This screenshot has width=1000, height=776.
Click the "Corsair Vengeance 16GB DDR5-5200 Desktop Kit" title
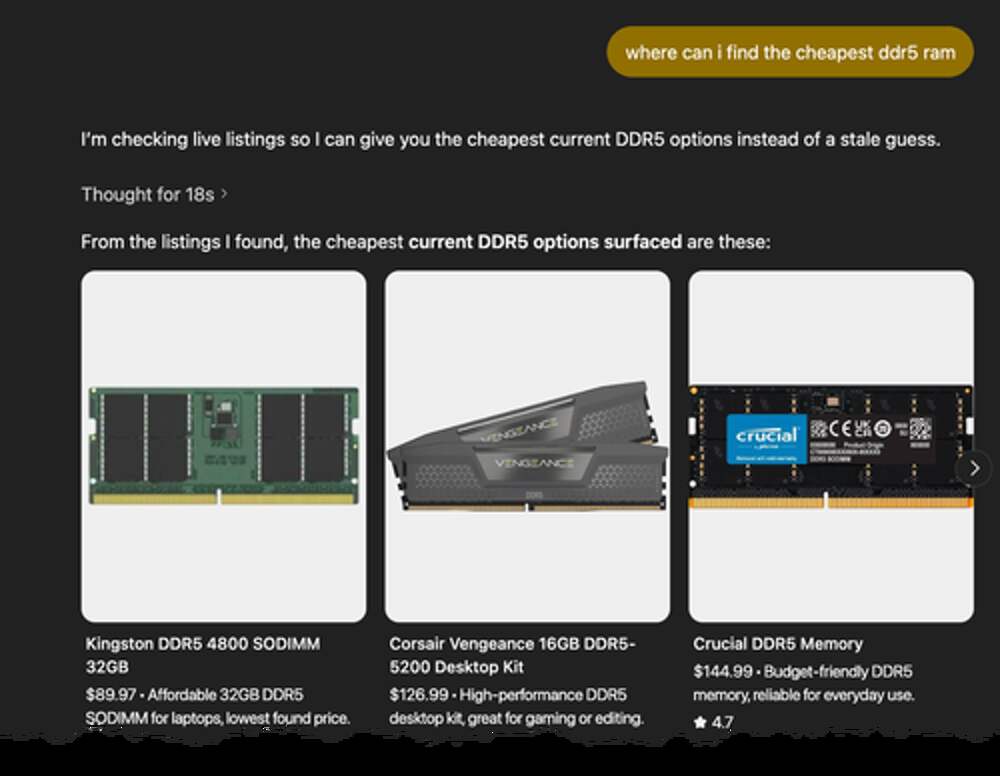(x=512, y=655)
